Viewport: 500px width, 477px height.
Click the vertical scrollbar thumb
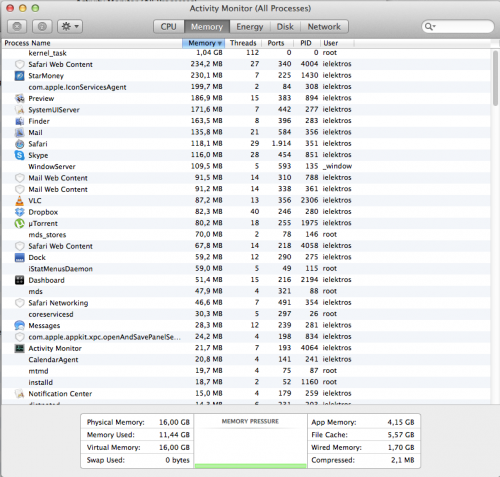click(495, 79)
